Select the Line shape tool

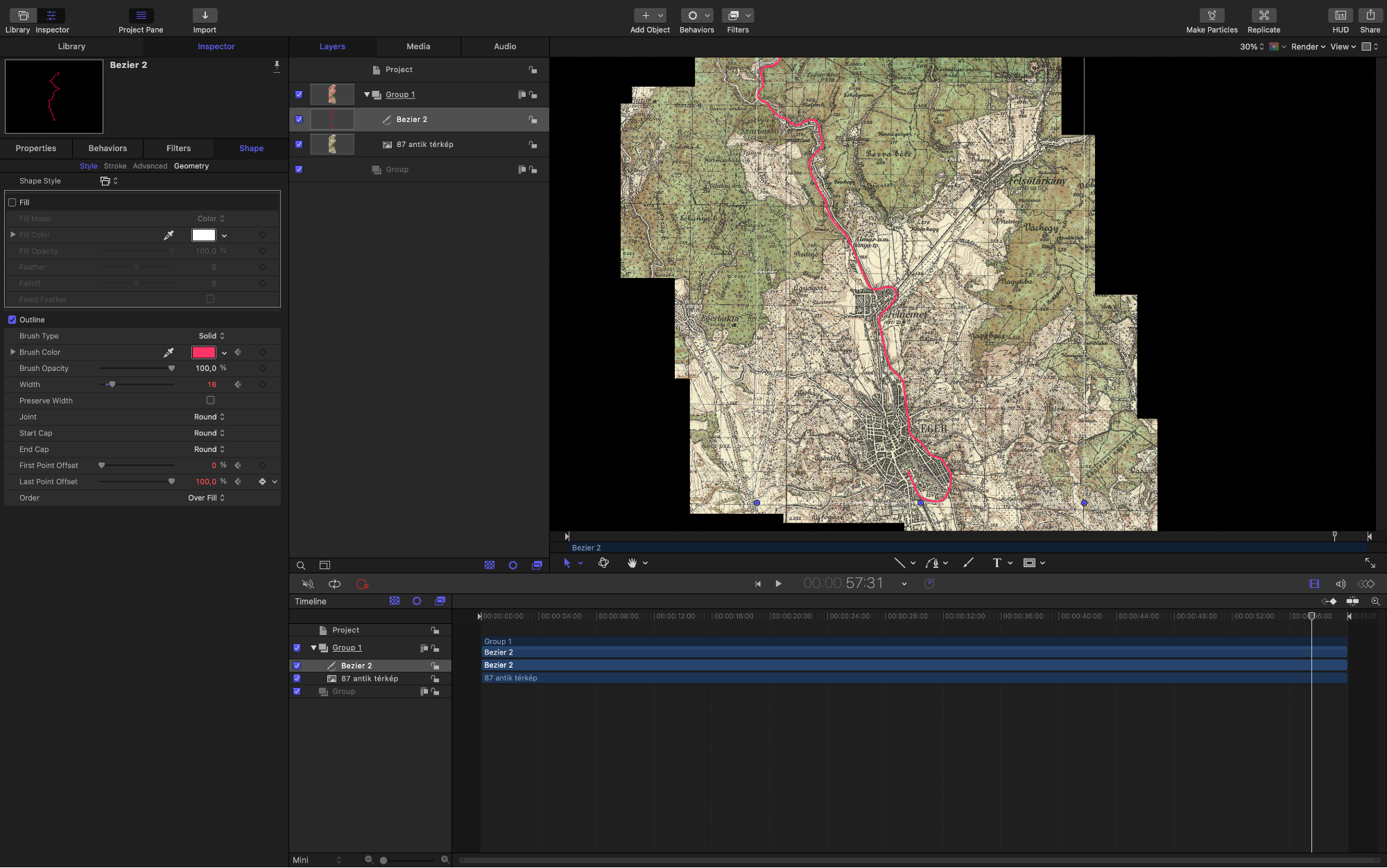tap(899, 563)
